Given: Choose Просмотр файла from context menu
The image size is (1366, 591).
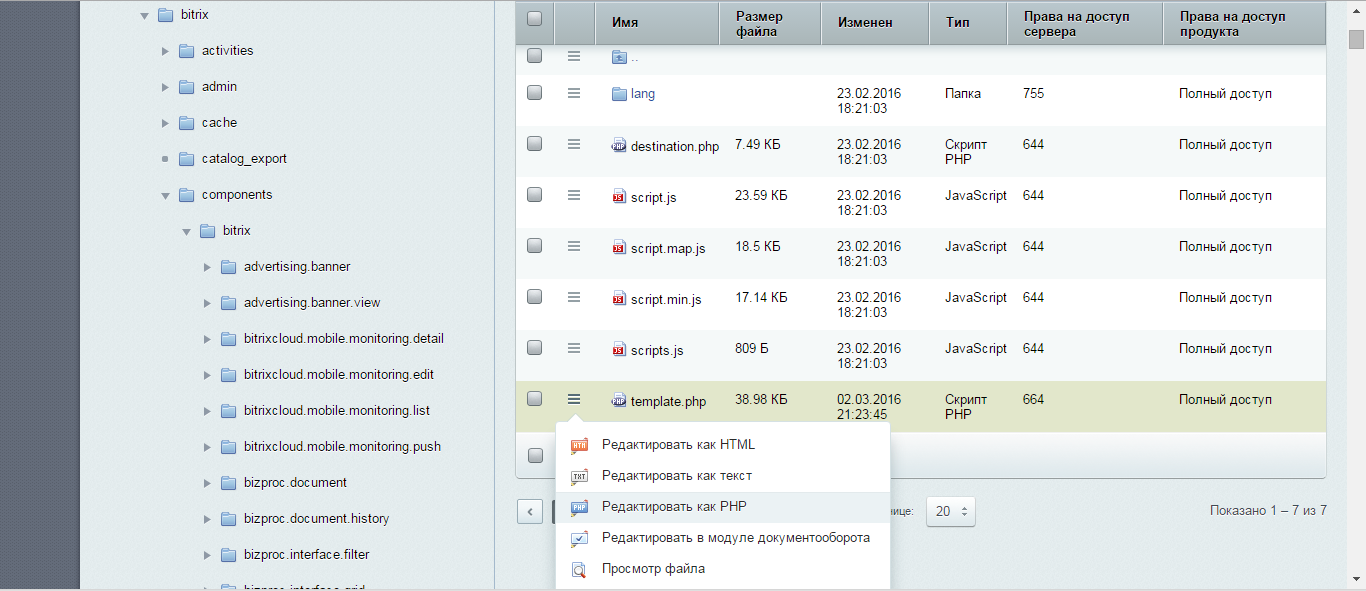Looking at the screenshot, I should point(722,569).
